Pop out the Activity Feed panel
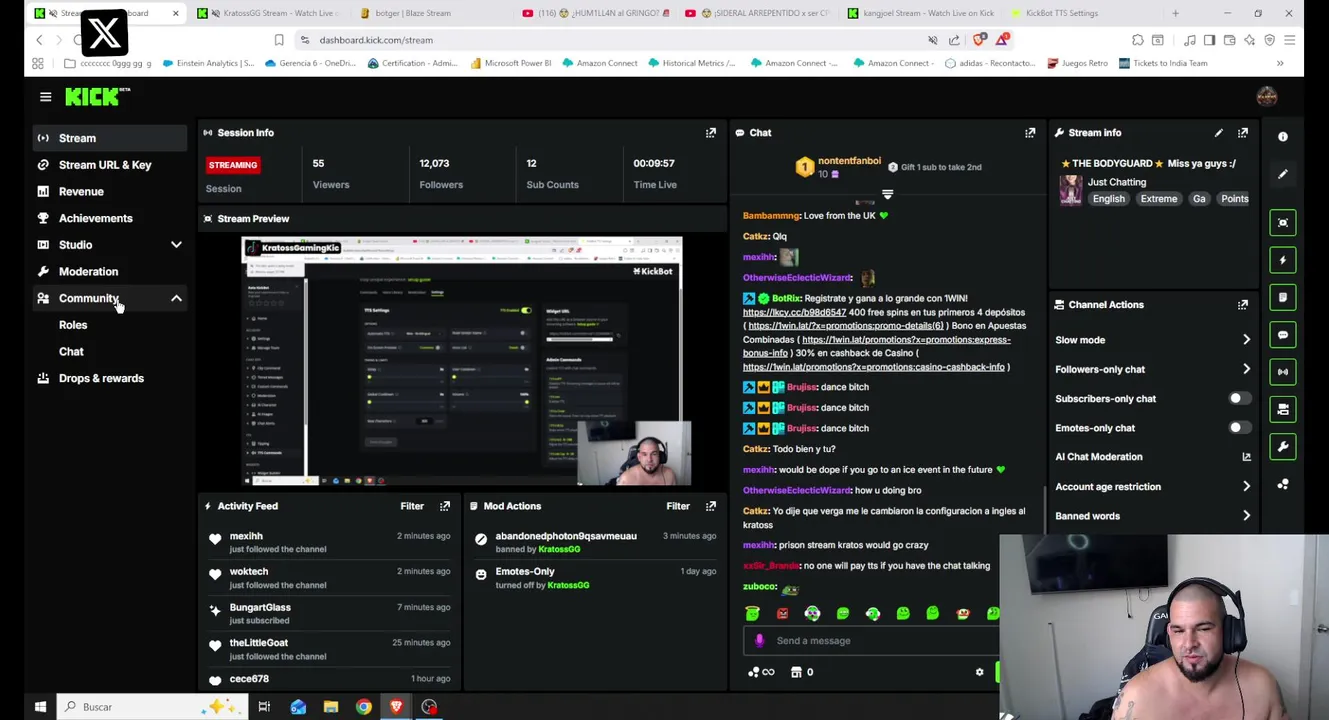 445,506
